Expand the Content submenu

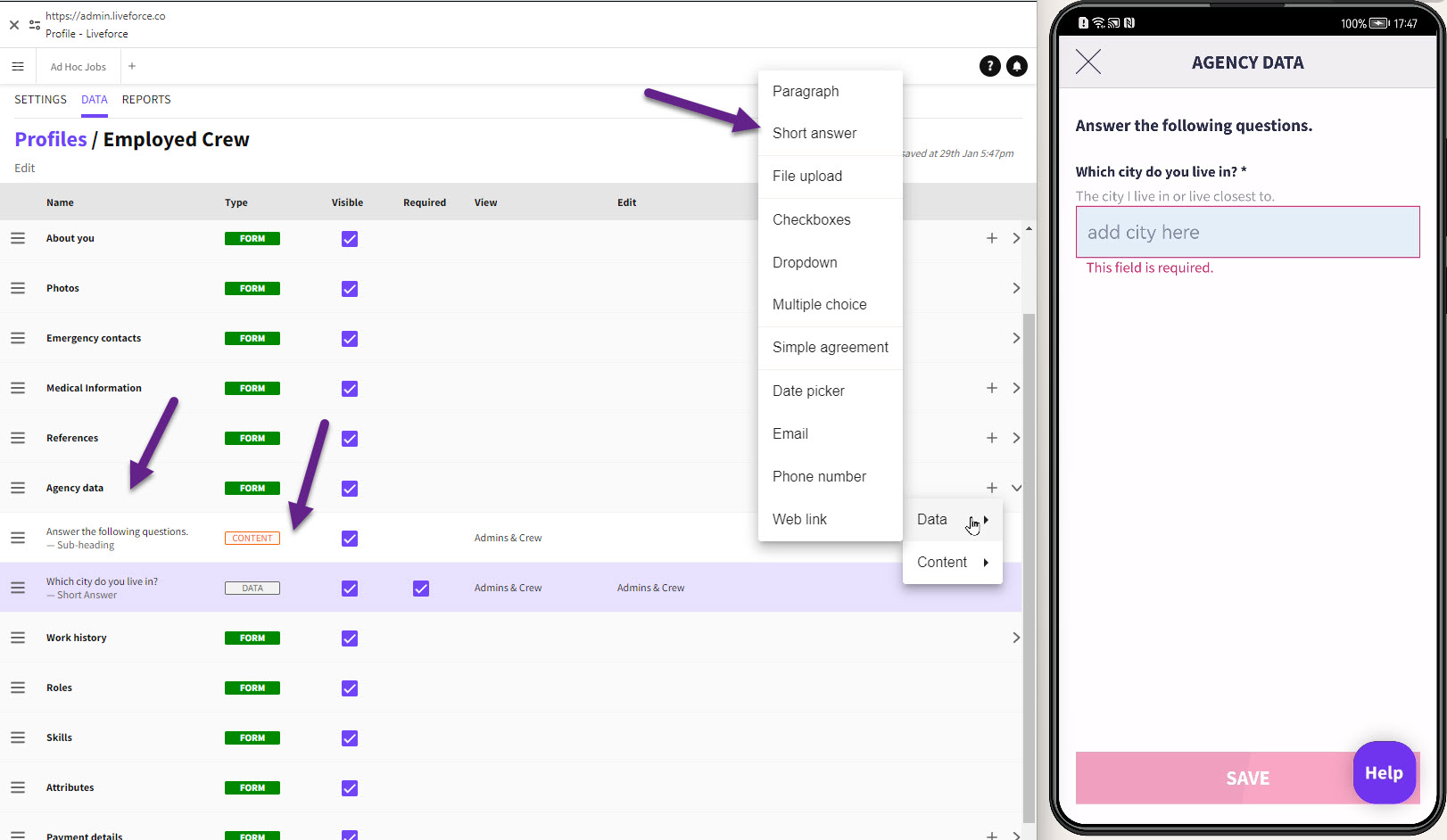[952, 563]
